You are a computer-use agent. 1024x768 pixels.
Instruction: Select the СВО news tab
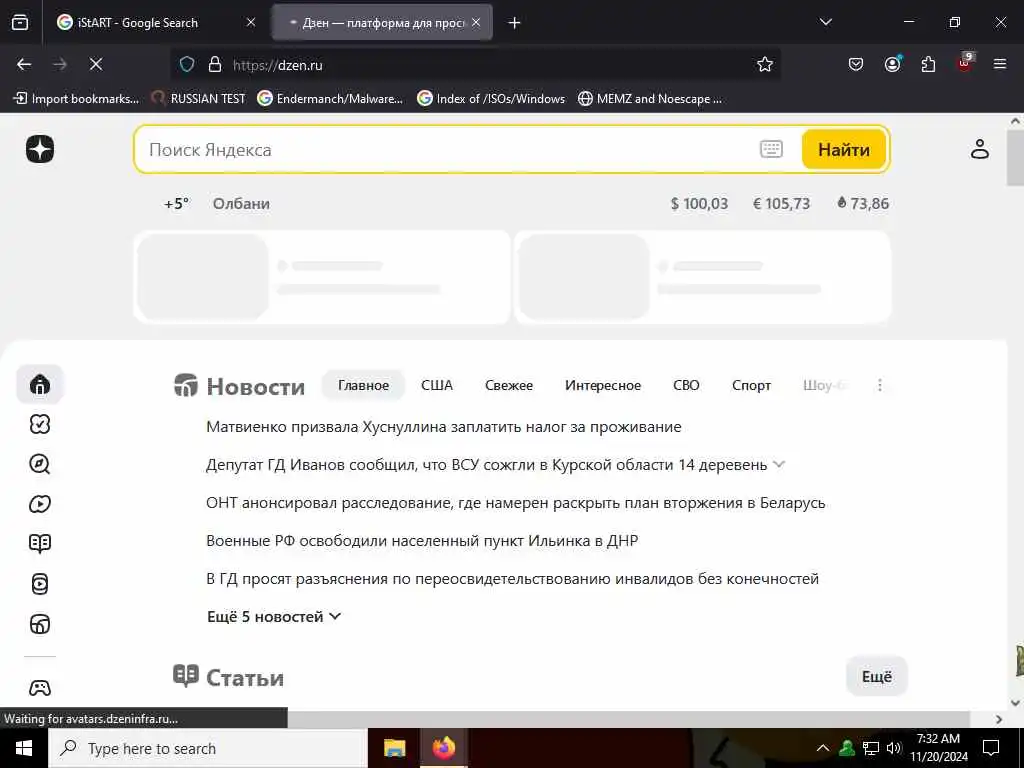point(686,385)
